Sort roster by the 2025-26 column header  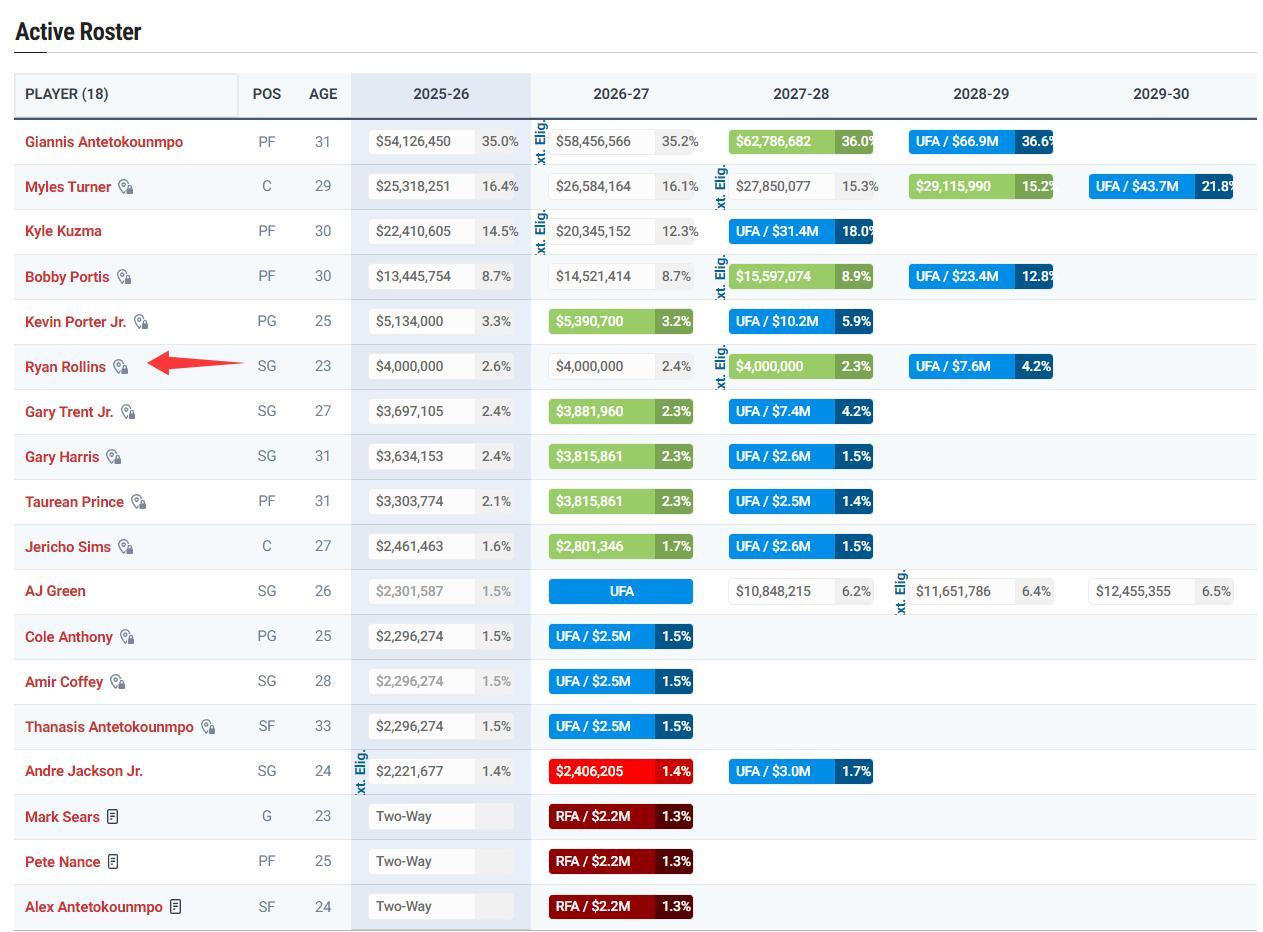440,94
